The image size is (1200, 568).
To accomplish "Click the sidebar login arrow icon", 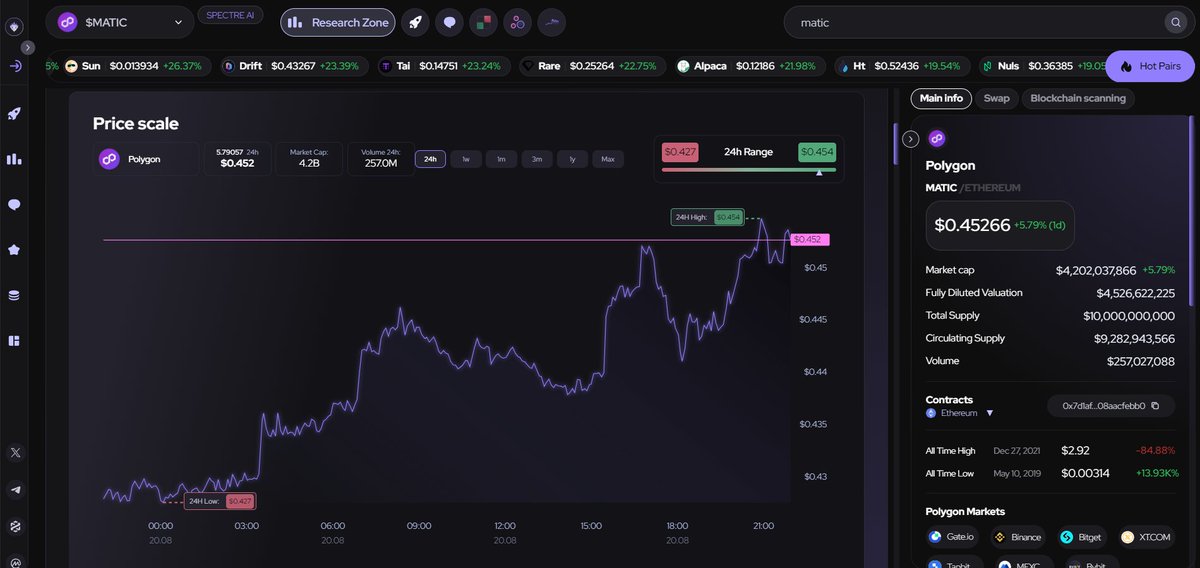I will [x=15, y=66].
